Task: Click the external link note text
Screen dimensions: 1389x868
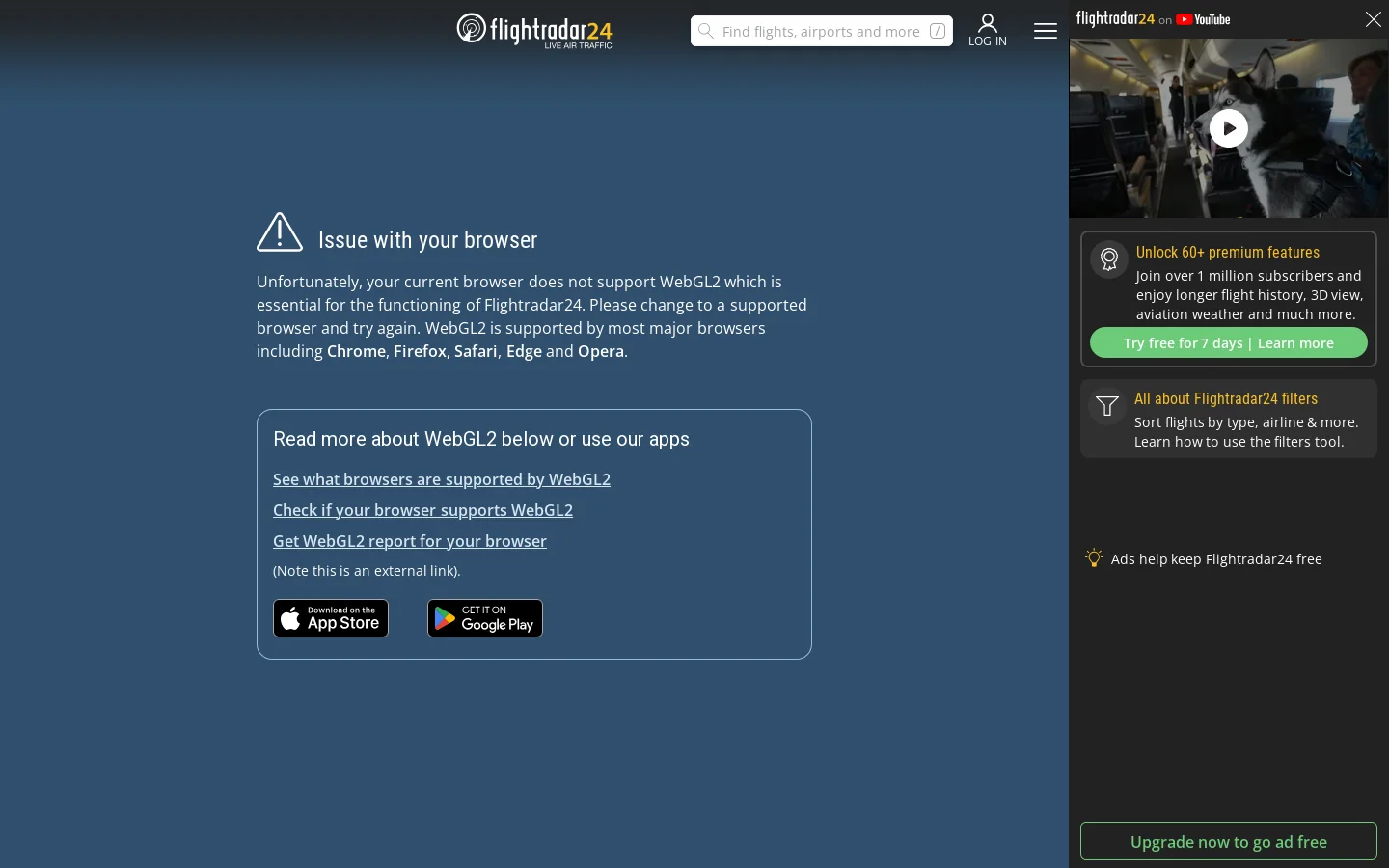Action: tap(367, 571)
